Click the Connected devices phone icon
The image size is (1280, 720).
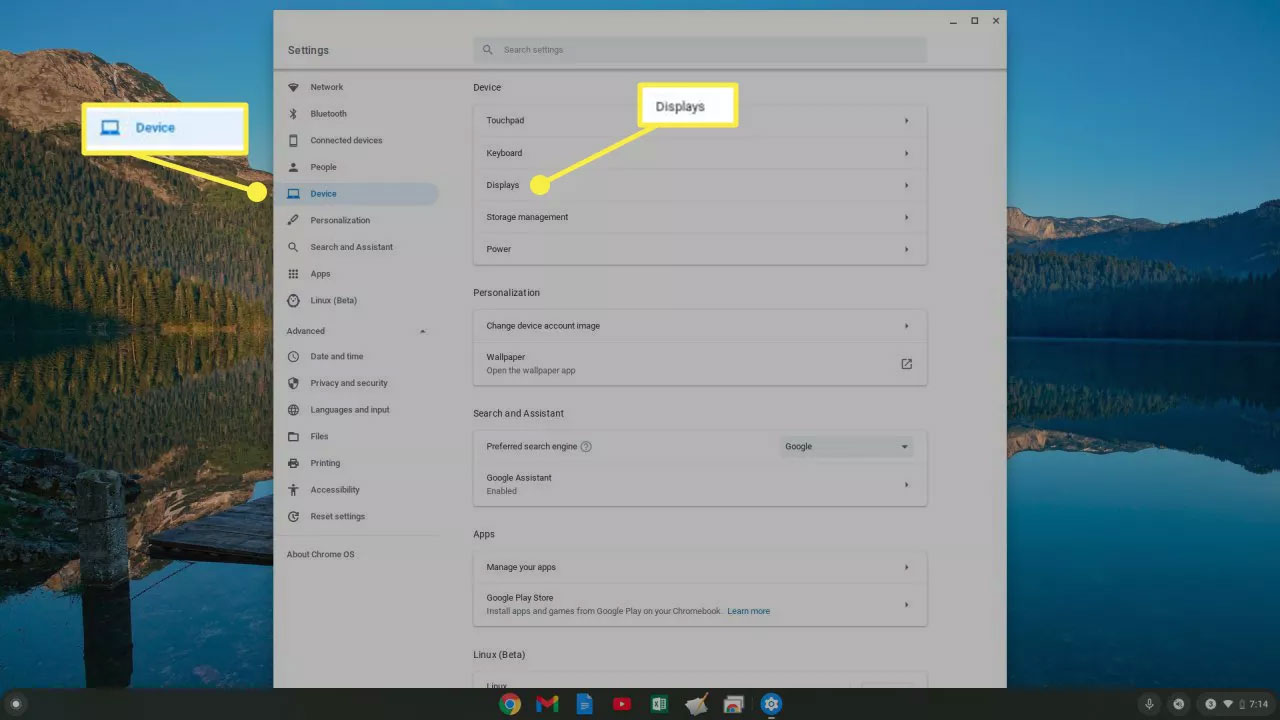(x=293, y=141)
